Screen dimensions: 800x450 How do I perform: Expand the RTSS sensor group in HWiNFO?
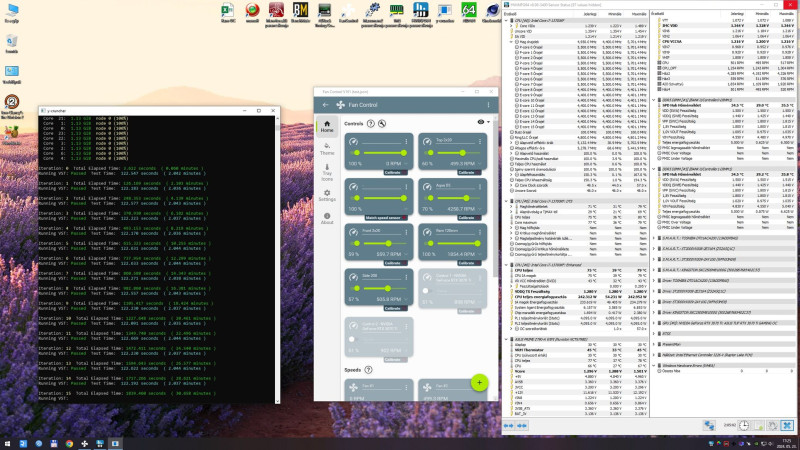point(654,334)
